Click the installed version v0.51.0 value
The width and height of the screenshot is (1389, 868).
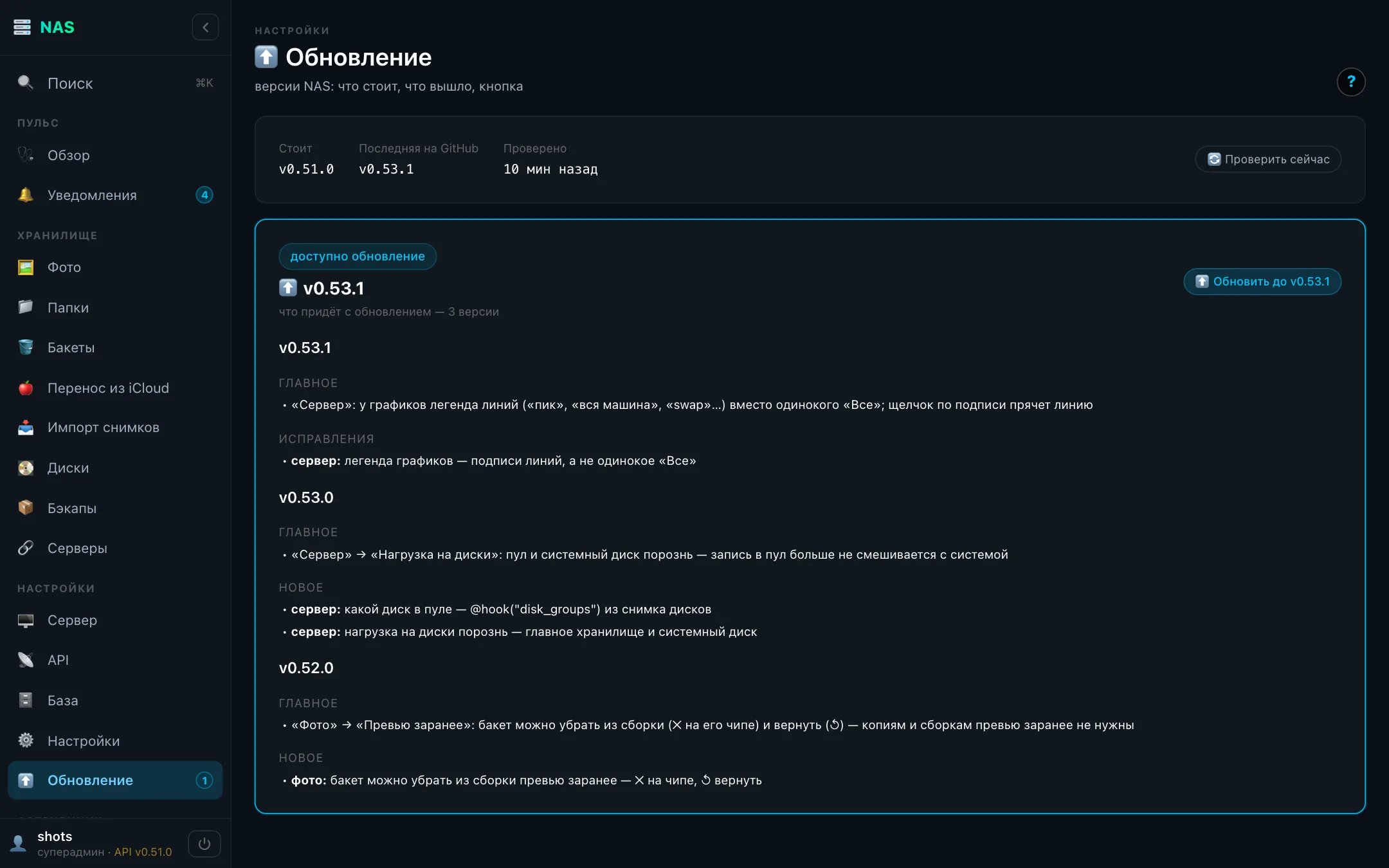pyautogui.click(x=306, y=169)
